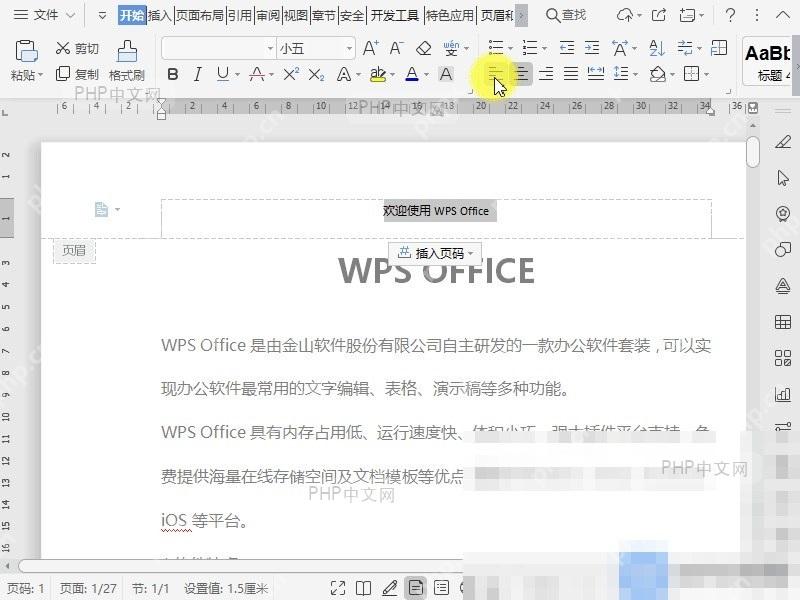Increase font size with A+ icon
The image size is (800, 600).
pyautogui.click(x=370, y=48)
